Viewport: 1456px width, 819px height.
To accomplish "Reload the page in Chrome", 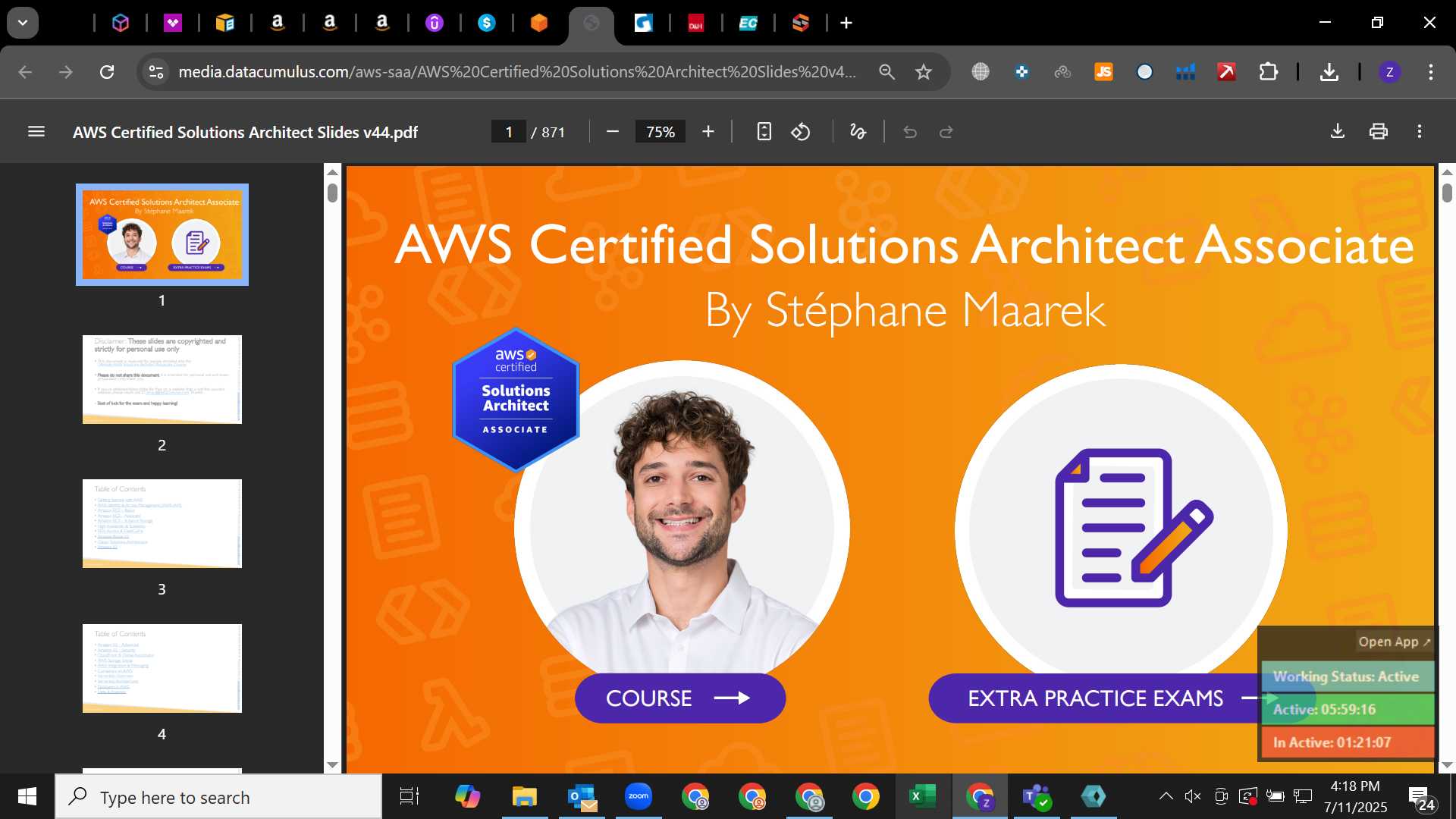I will tap(107, 72).
